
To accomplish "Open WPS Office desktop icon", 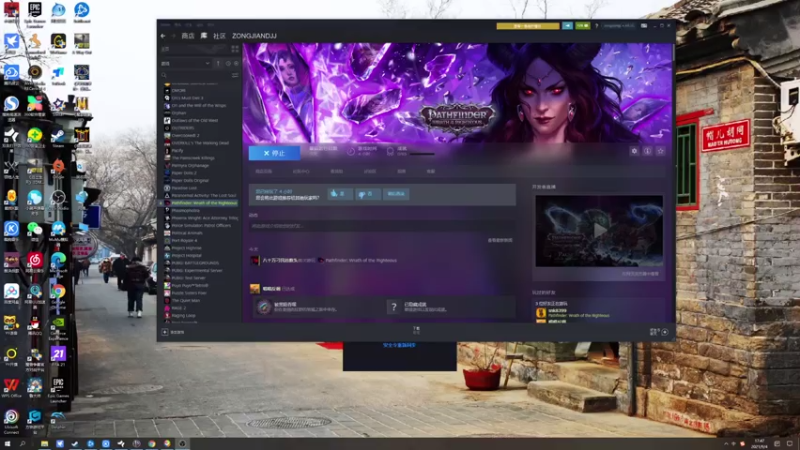I will pos(11,388).
